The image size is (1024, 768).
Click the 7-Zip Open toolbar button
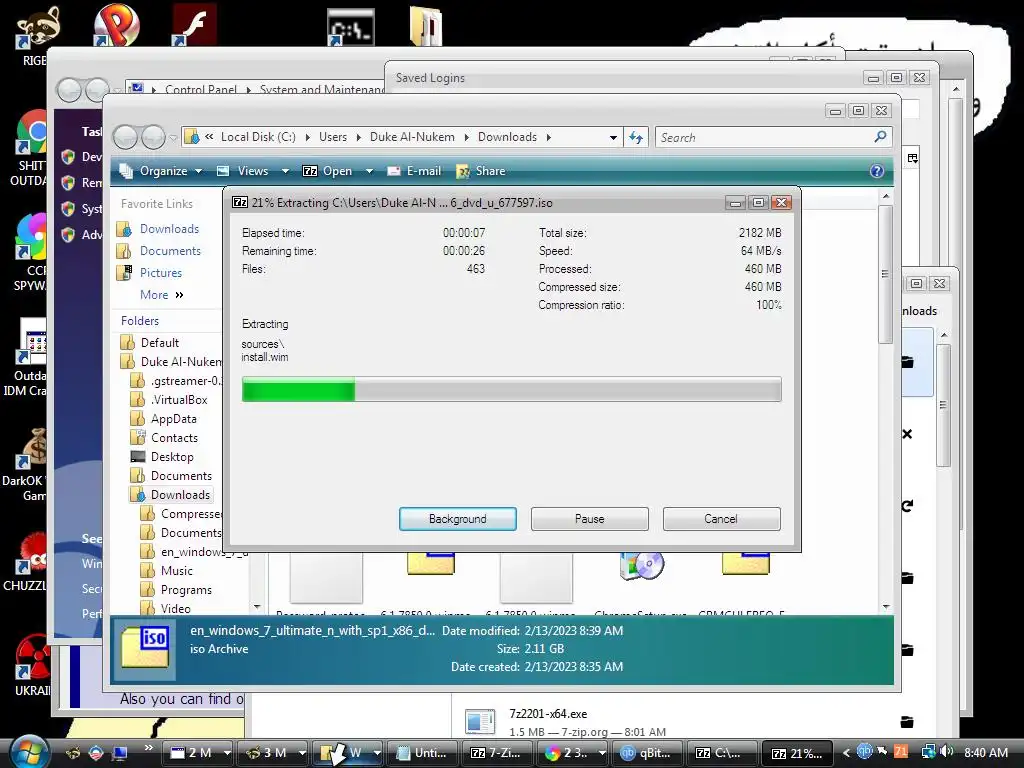[328, 171]
